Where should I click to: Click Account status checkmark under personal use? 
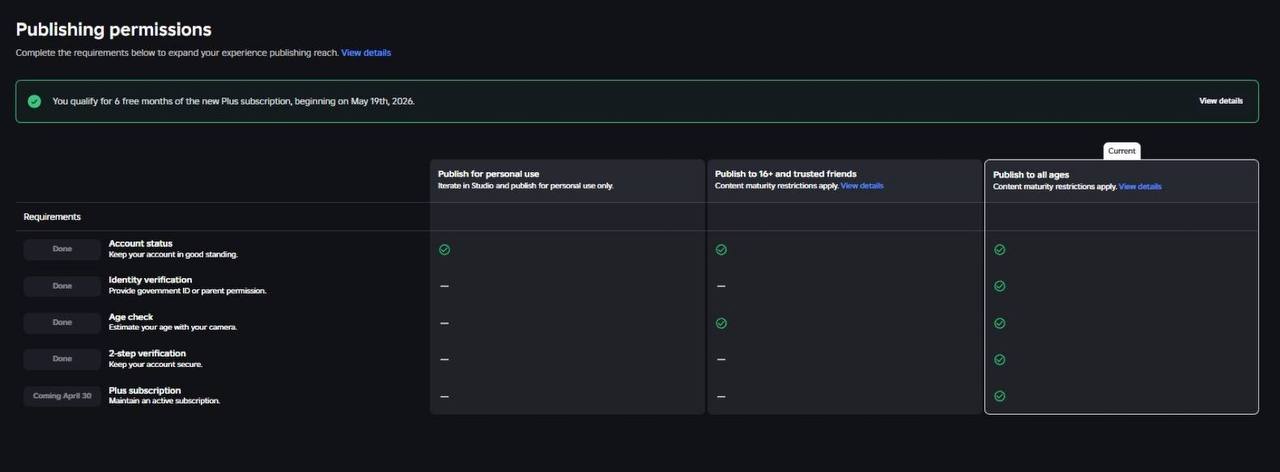444,250
